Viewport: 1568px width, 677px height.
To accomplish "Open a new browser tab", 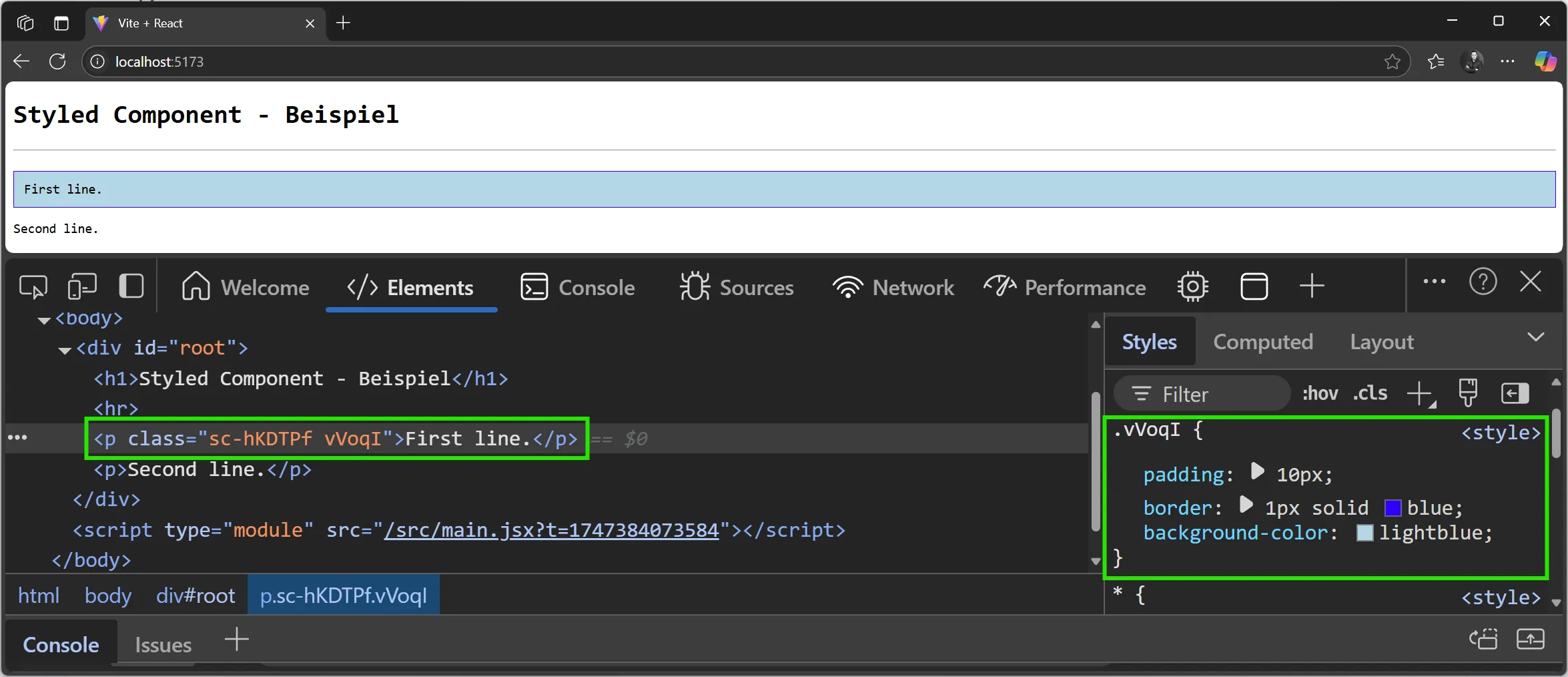I will click(343, 23).
